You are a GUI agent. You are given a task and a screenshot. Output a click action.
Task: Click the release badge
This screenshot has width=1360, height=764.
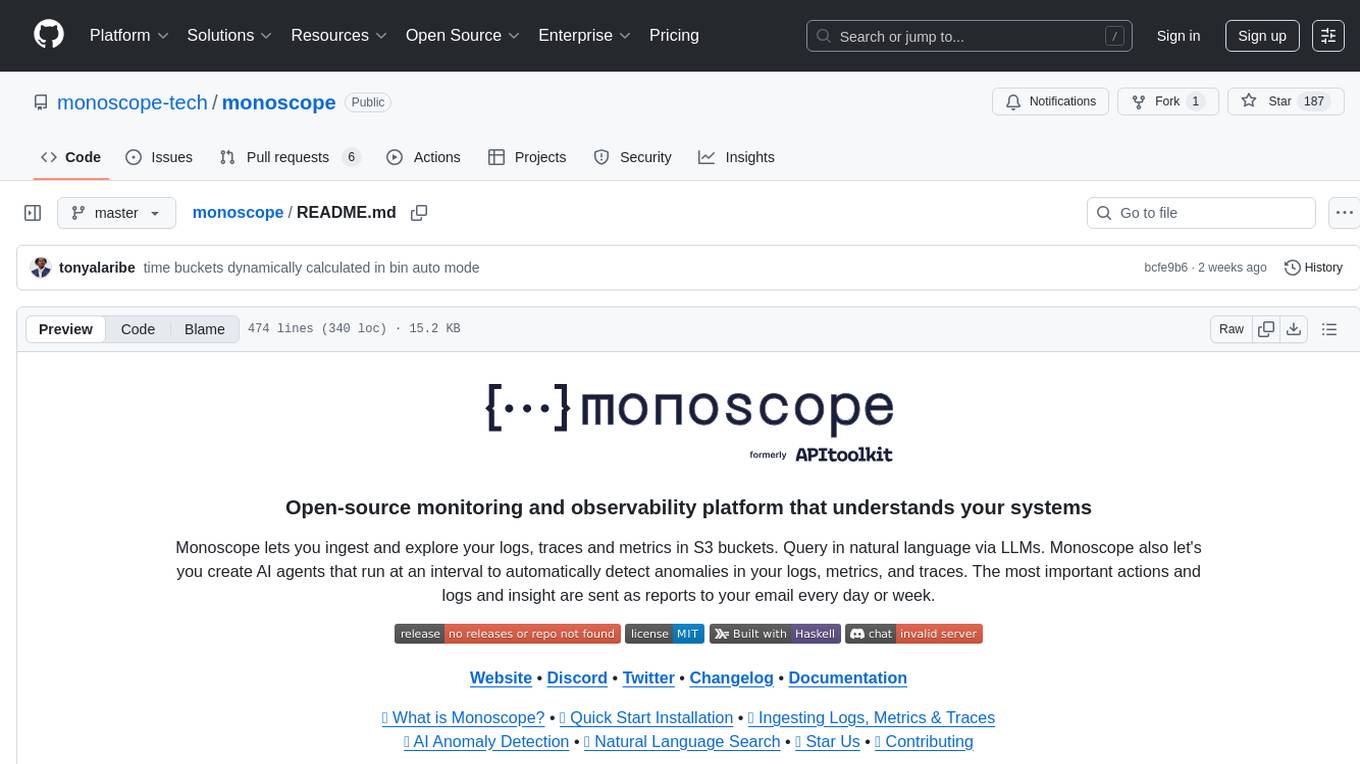506,633
